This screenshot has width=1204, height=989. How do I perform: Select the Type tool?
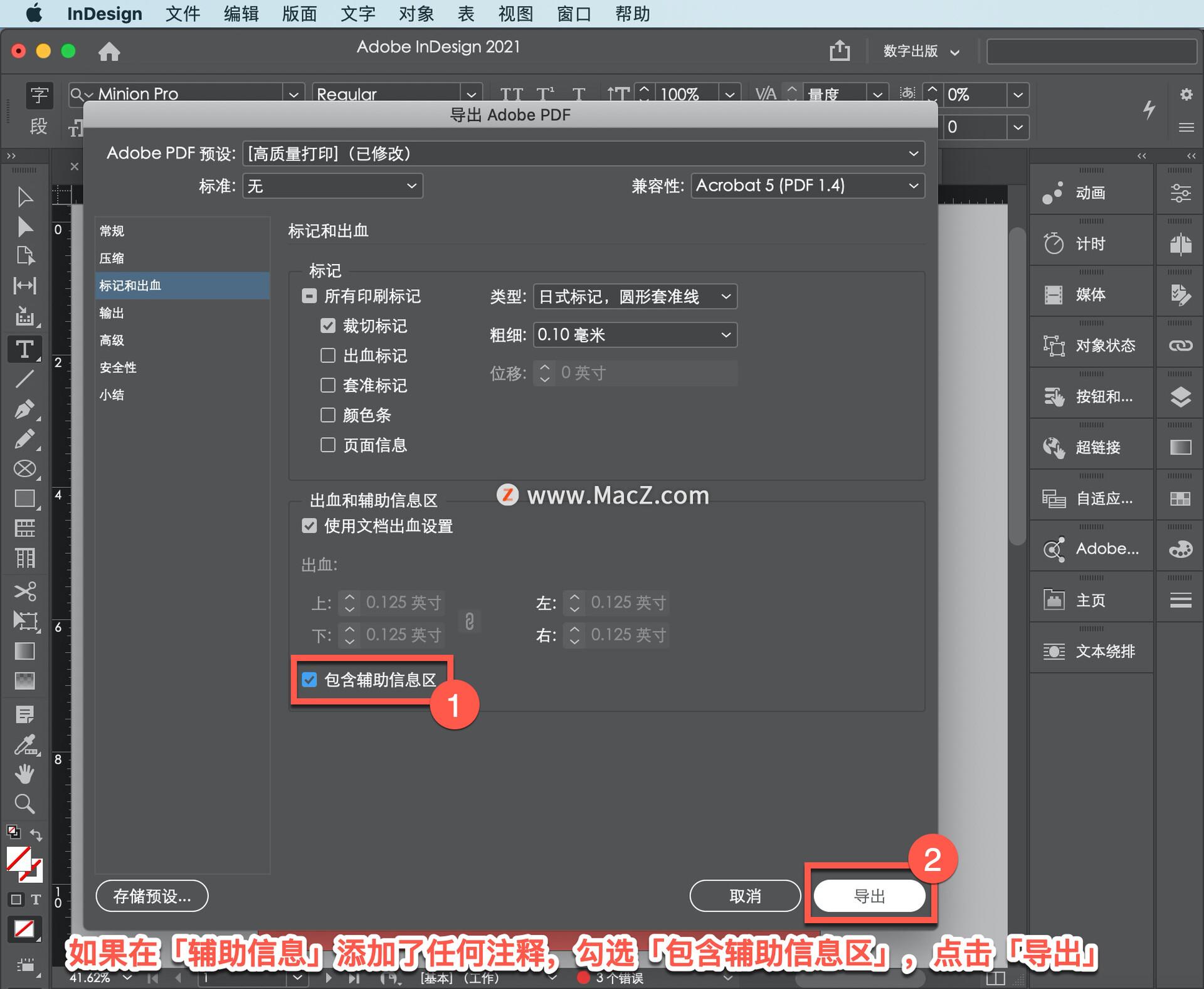coord(24,349)
